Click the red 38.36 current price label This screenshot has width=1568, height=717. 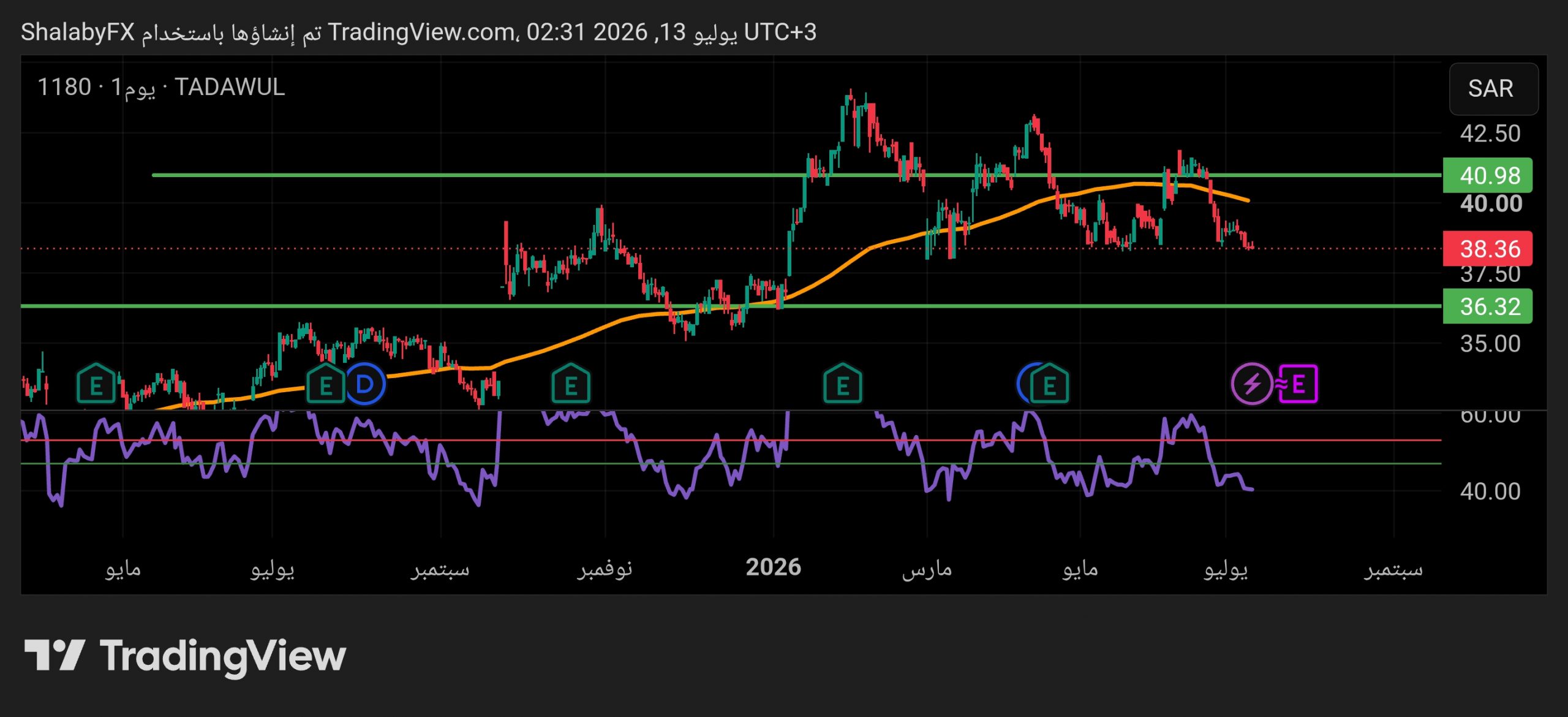(x=1488, y=249)
